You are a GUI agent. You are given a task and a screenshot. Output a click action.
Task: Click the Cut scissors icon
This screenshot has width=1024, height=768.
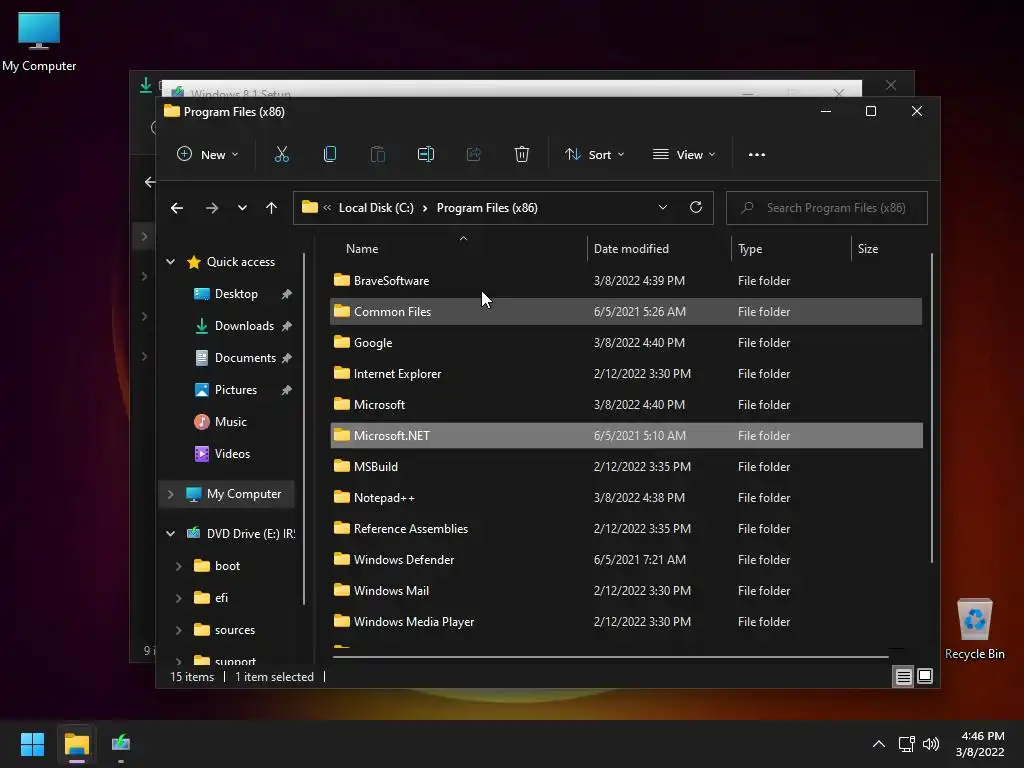(x=281, y=155)
